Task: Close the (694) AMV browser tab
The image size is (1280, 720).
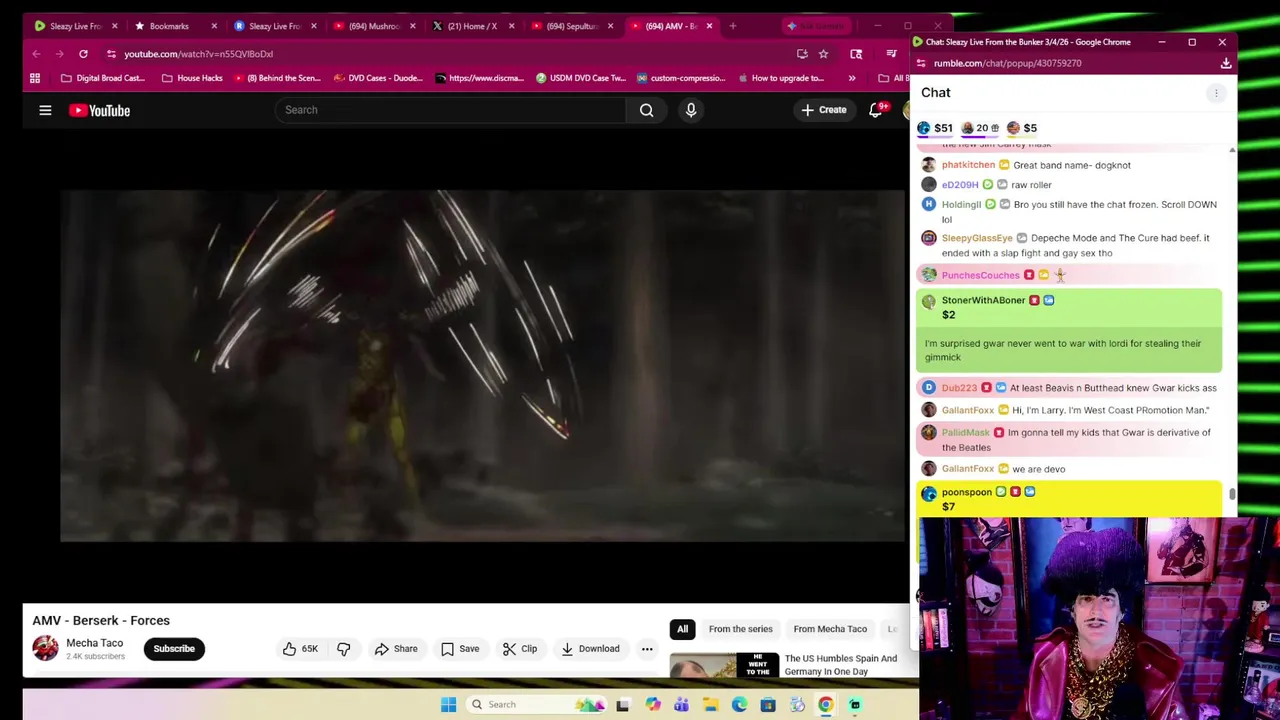Action: pyautogui.click(x=709, y=26)
